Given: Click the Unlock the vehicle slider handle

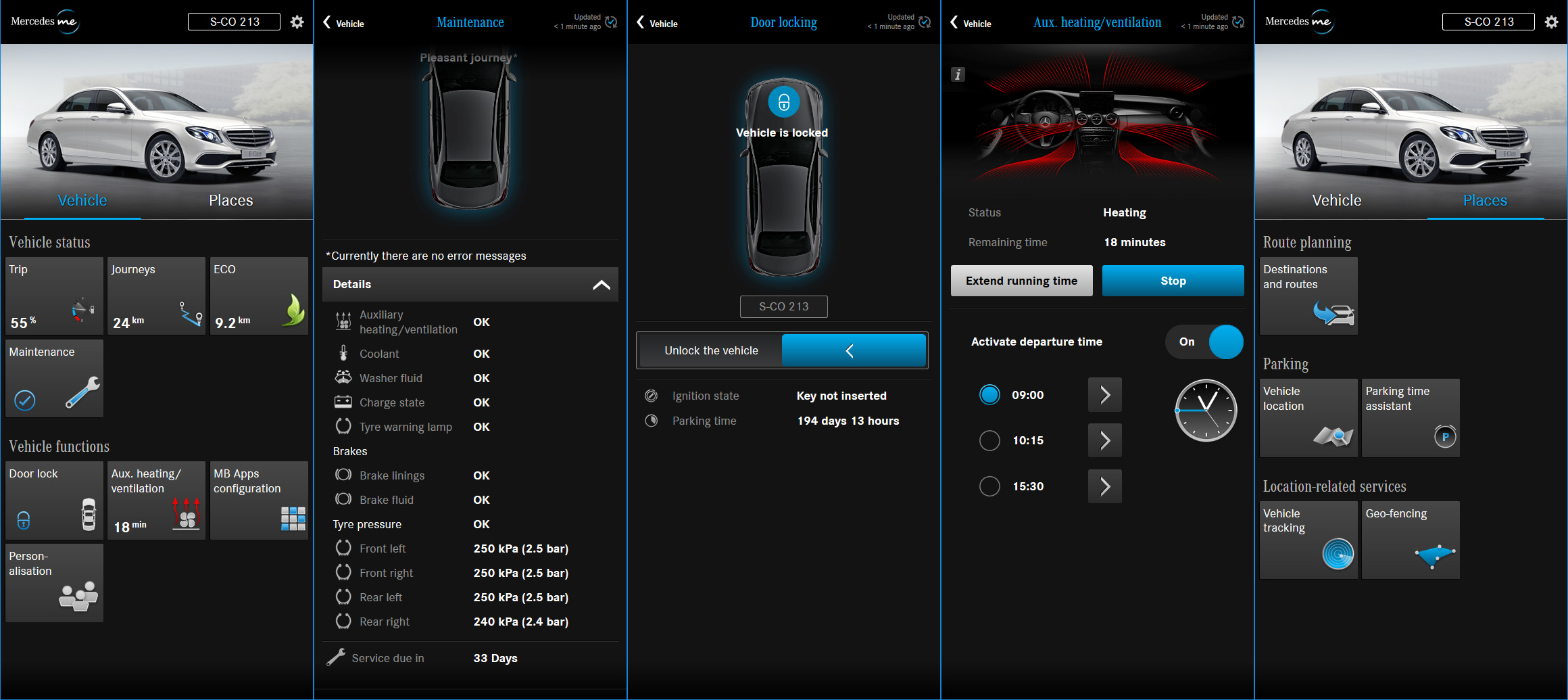Looking at the screenshot, I should [x=854, y=350].
